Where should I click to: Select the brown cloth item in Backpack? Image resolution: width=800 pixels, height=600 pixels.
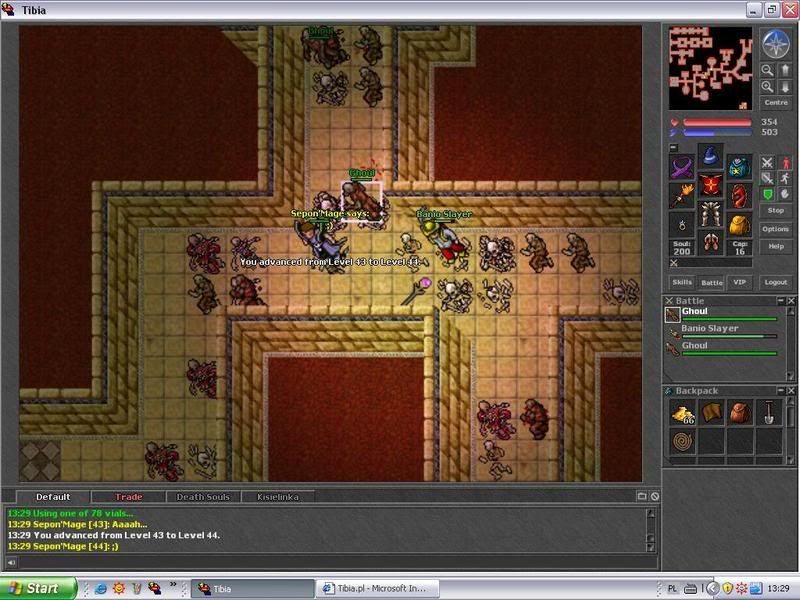711,413
